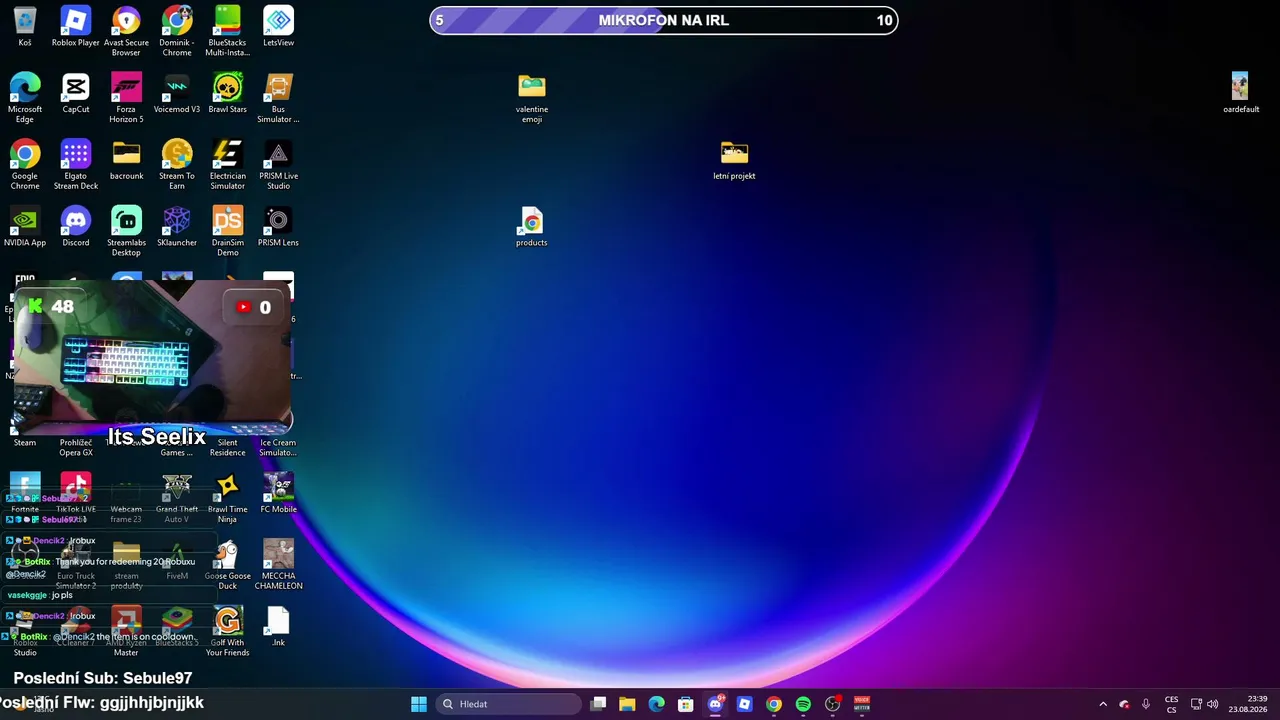1280x720 pixels.
Task: Open Streamlabs Desktop shortcut
Action: pyautogui.click(x=126, y=231)
